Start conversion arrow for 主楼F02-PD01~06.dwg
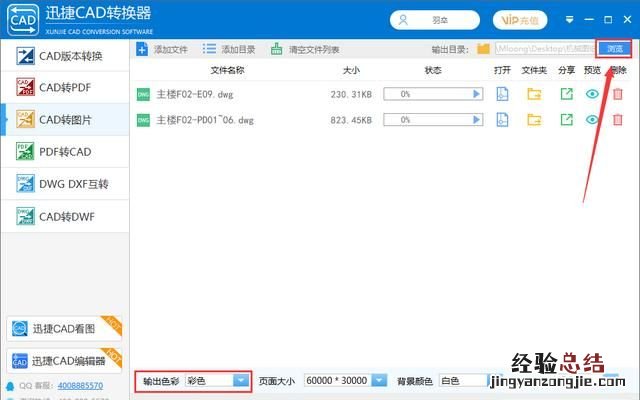Screen dimensions: 640x400 click(476, 120)
